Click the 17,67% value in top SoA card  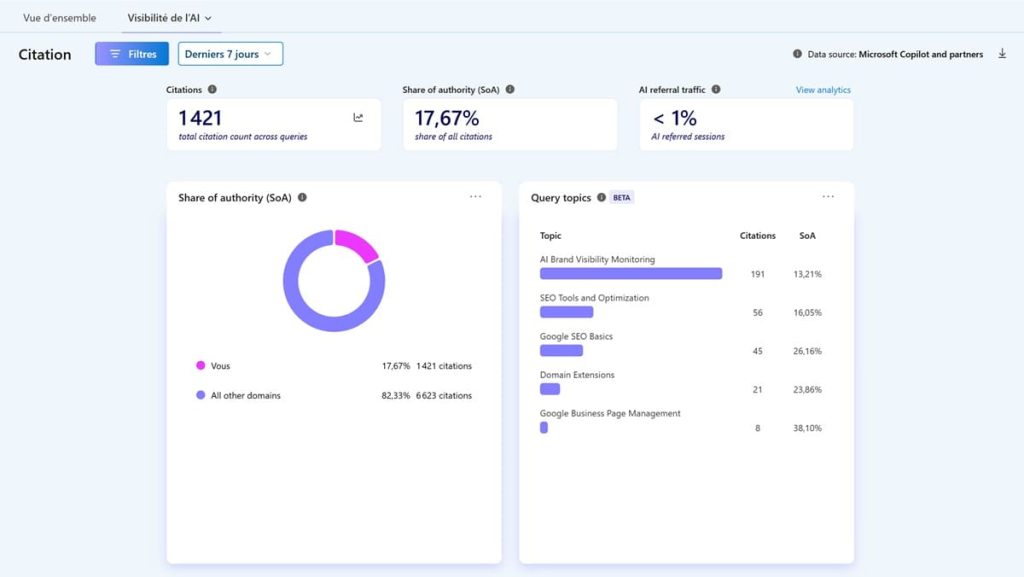coord(447,118)
